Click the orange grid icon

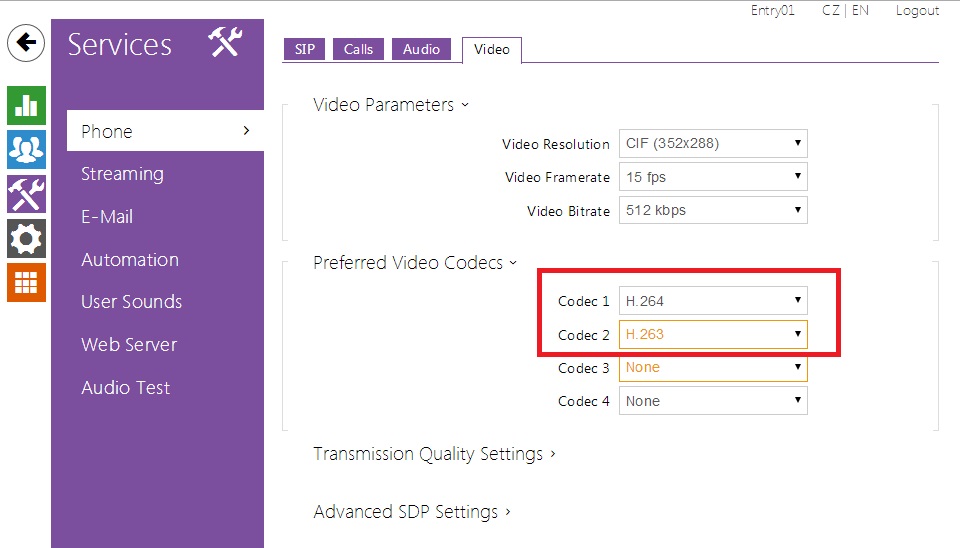(x=26, y=282)
